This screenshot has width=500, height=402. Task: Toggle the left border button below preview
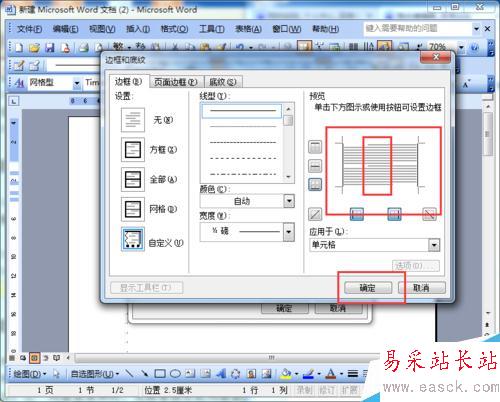(x=357, y=214)
